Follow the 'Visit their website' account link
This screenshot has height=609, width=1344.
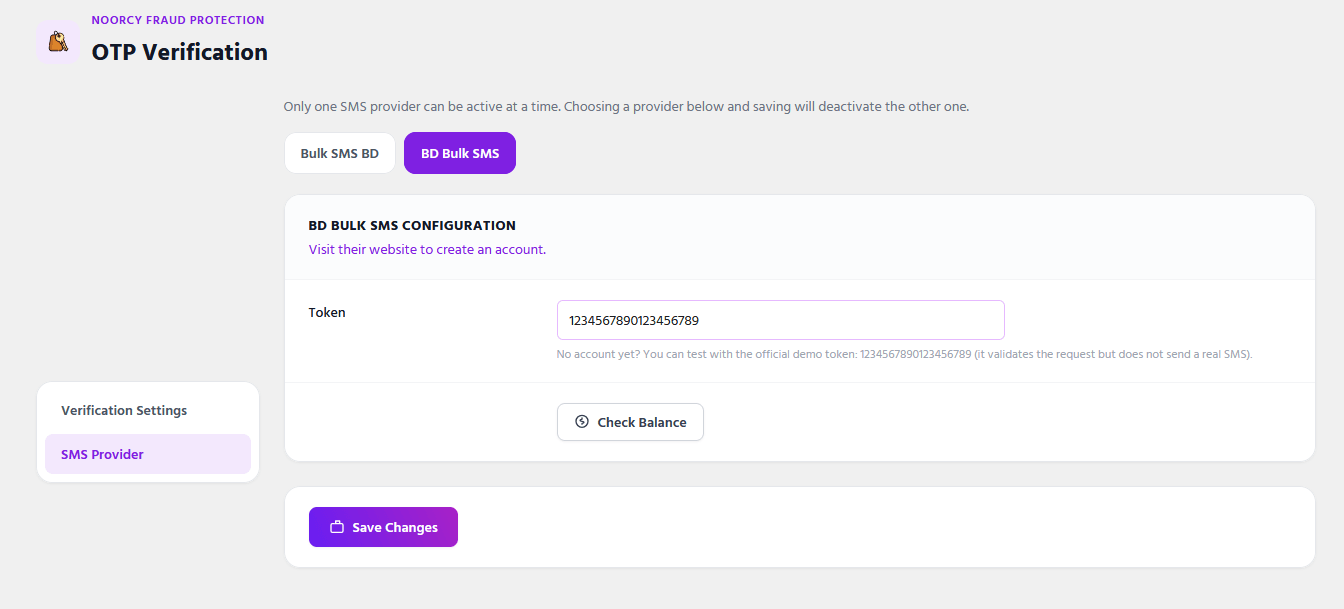point(427,249)
